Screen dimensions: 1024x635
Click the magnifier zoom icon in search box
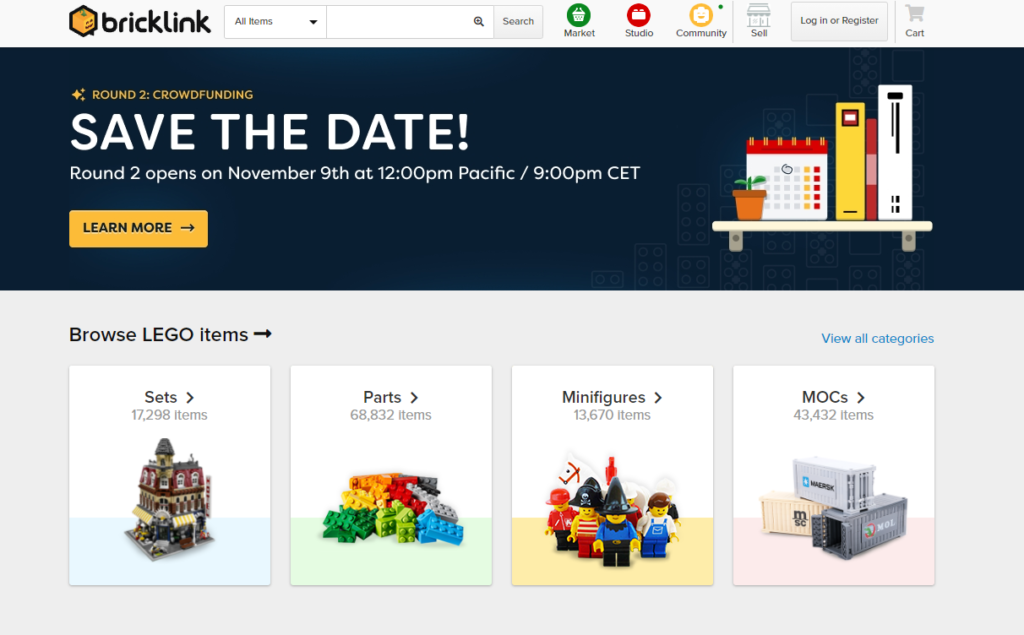tap(479, 22)
